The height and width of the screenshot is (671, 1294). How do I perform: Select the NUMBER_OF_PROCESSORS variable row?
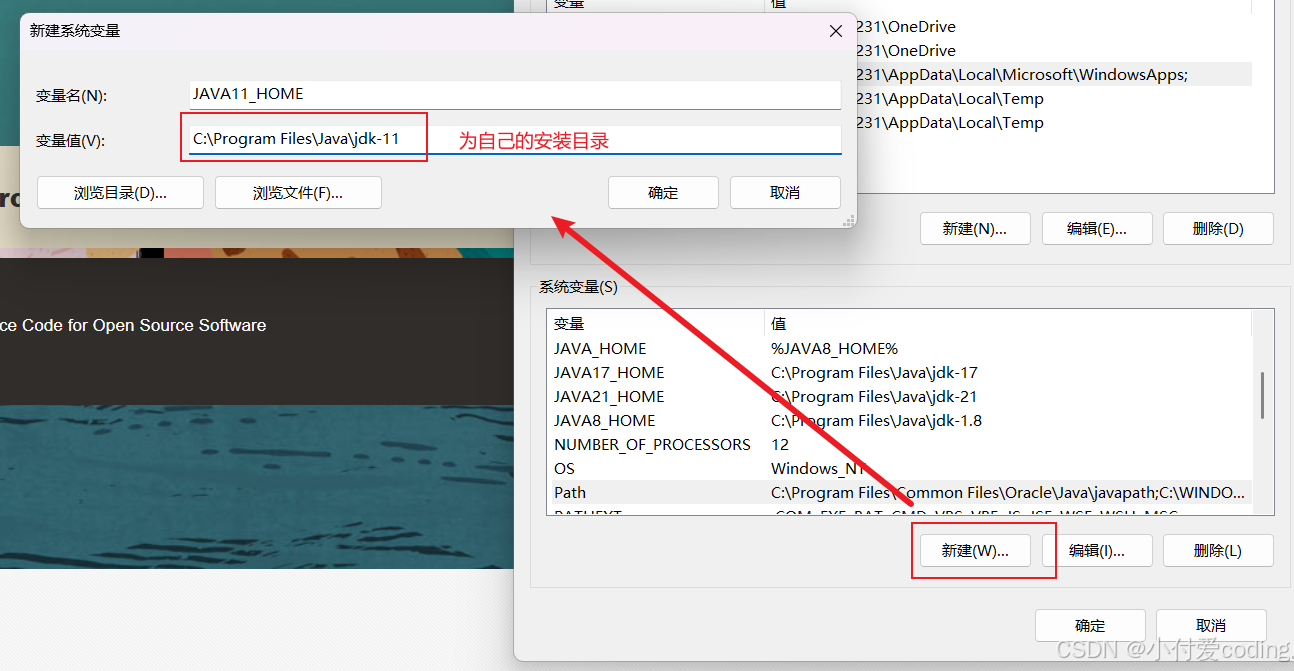899,445
